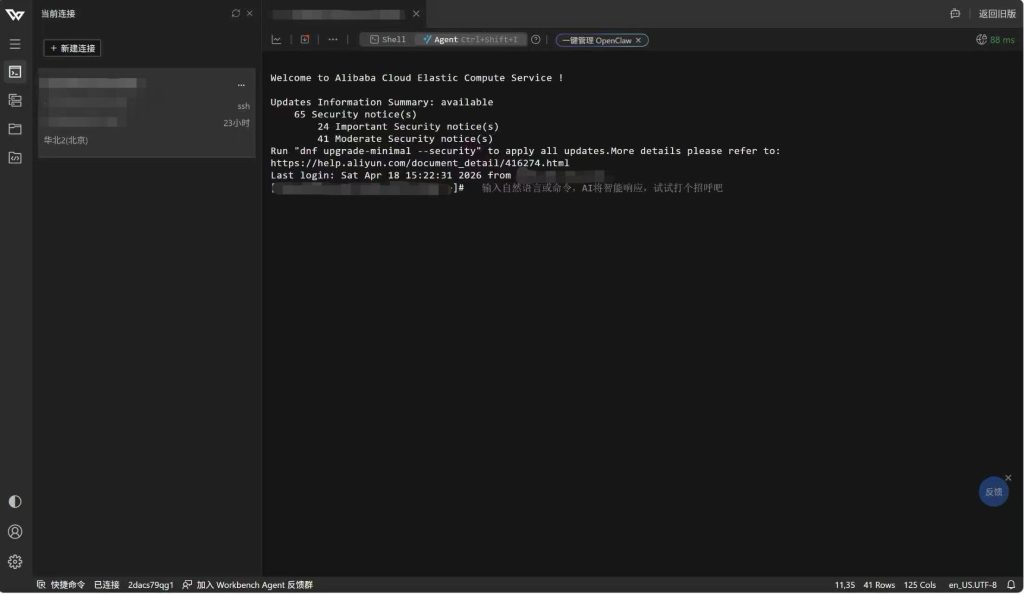Switch to Agent mode
Screen dimensions: 1024x594
(470, 40)
